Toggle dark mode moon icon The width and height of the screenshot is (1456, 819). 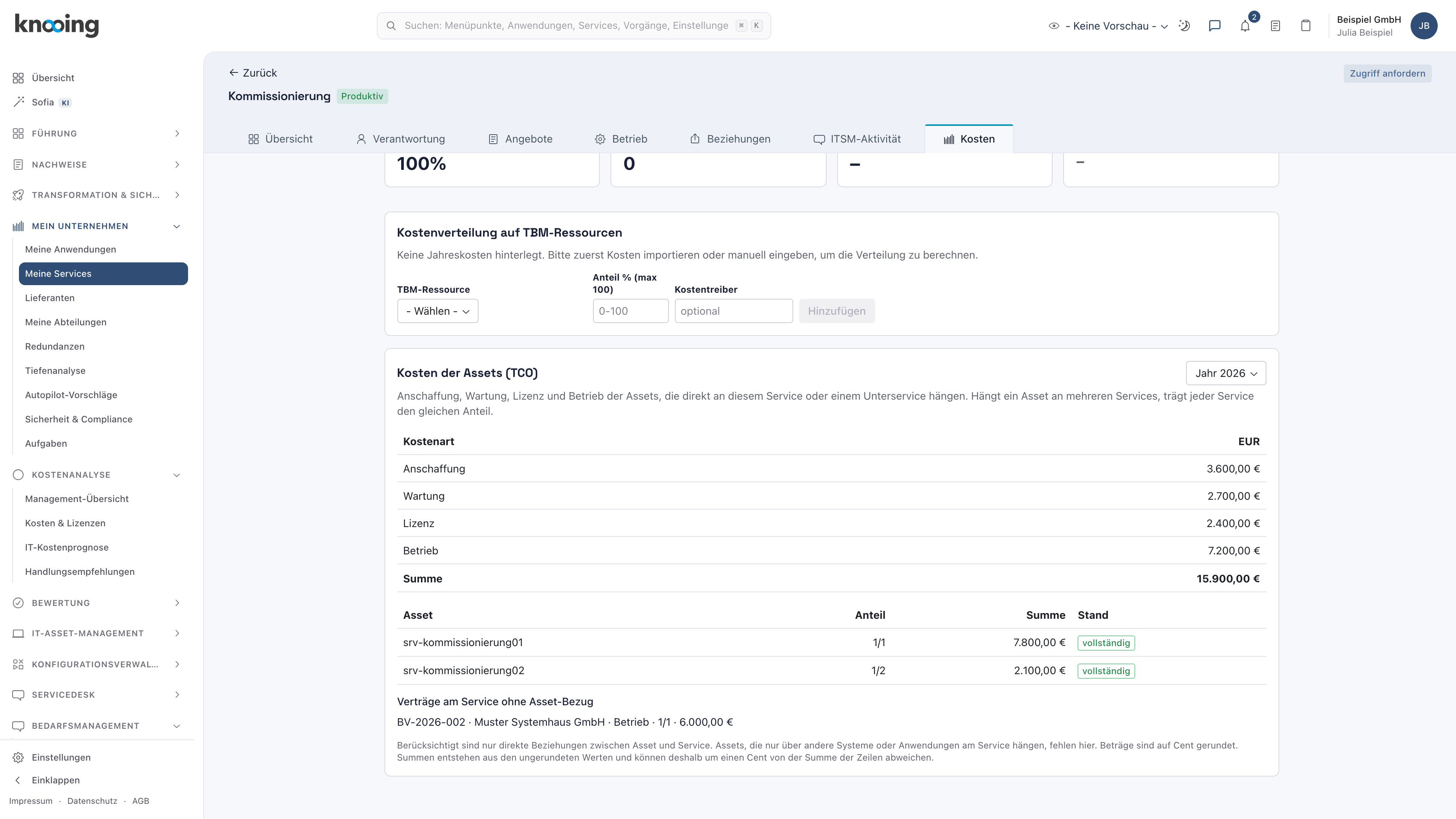1184,25
